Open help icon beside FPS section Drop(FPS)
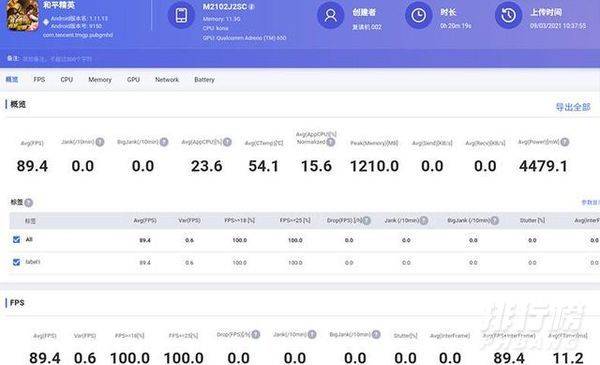This screenshot has width=600, height=365. (256, 334)
